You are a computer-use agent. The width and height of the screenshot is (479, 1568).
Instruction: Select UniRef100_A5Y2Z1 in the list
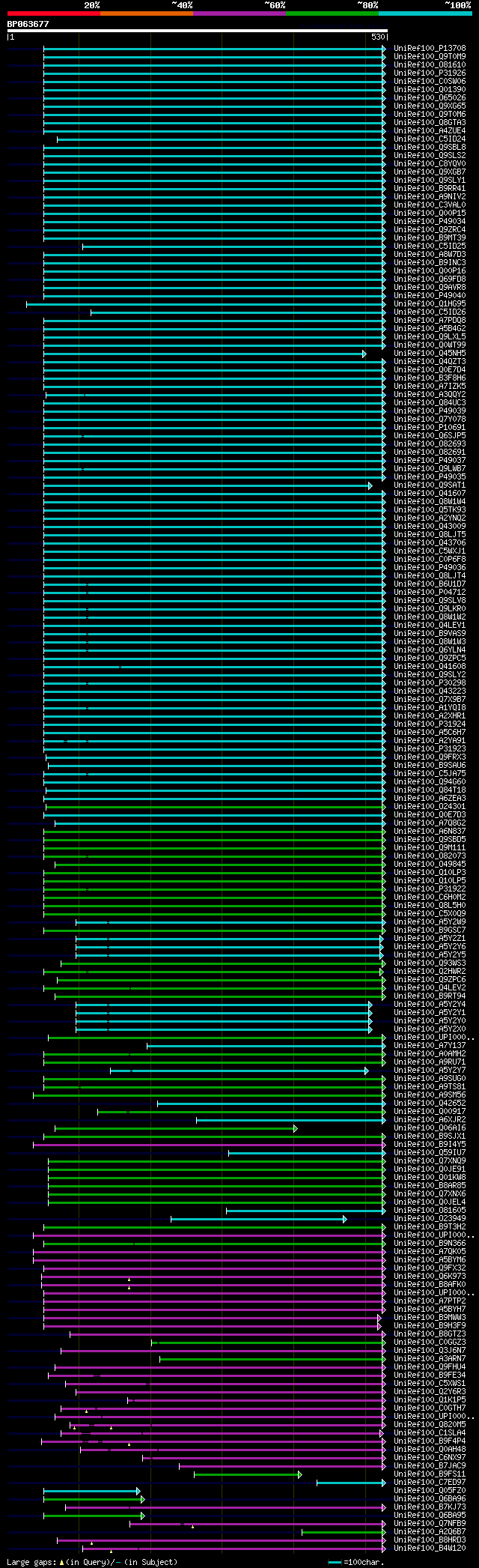(430, 939)
